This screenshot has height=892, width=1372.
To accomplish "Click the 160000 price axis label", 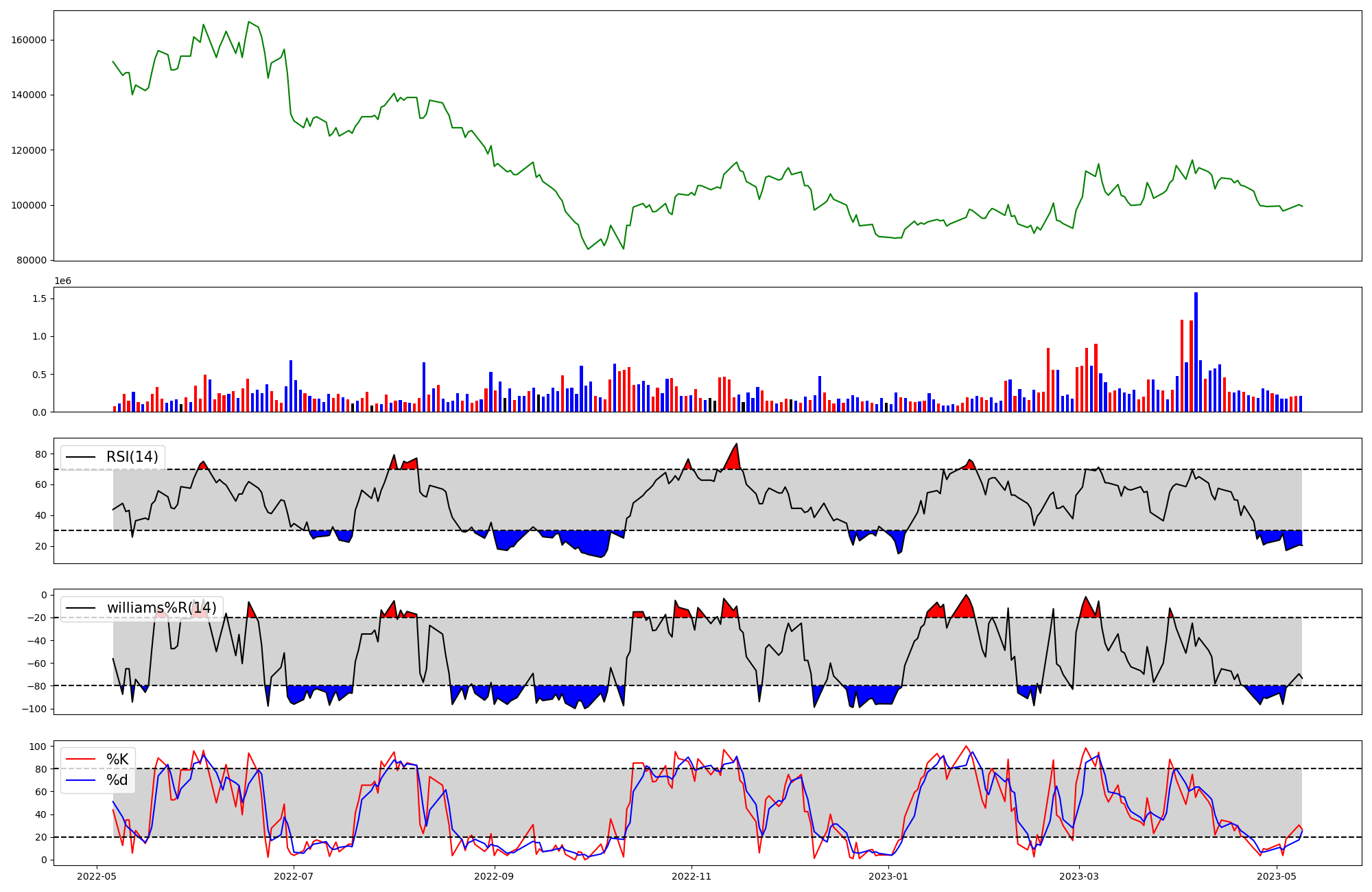I will click(29, 40).
